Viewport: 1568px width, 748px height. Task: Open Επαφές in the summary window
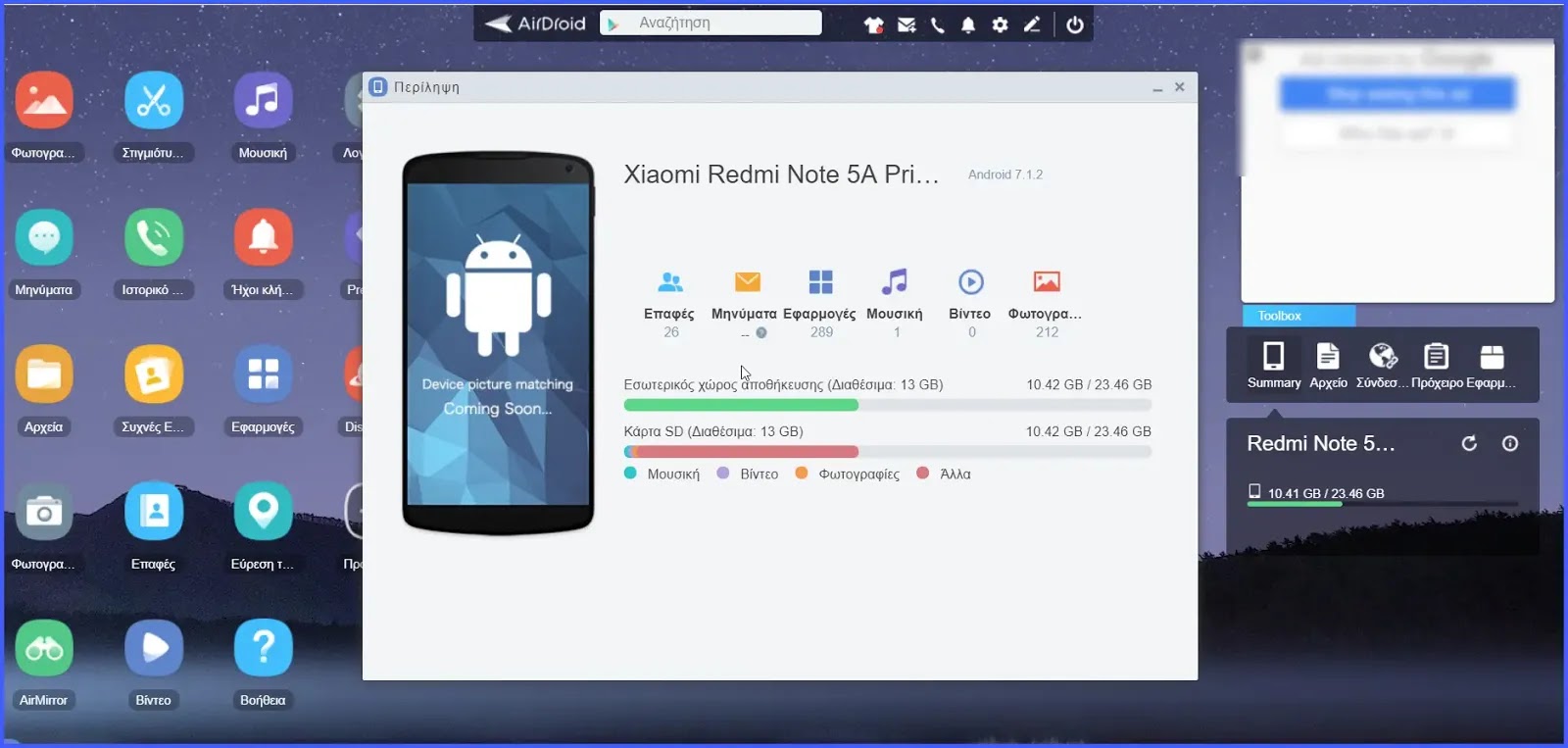point(669,304)
